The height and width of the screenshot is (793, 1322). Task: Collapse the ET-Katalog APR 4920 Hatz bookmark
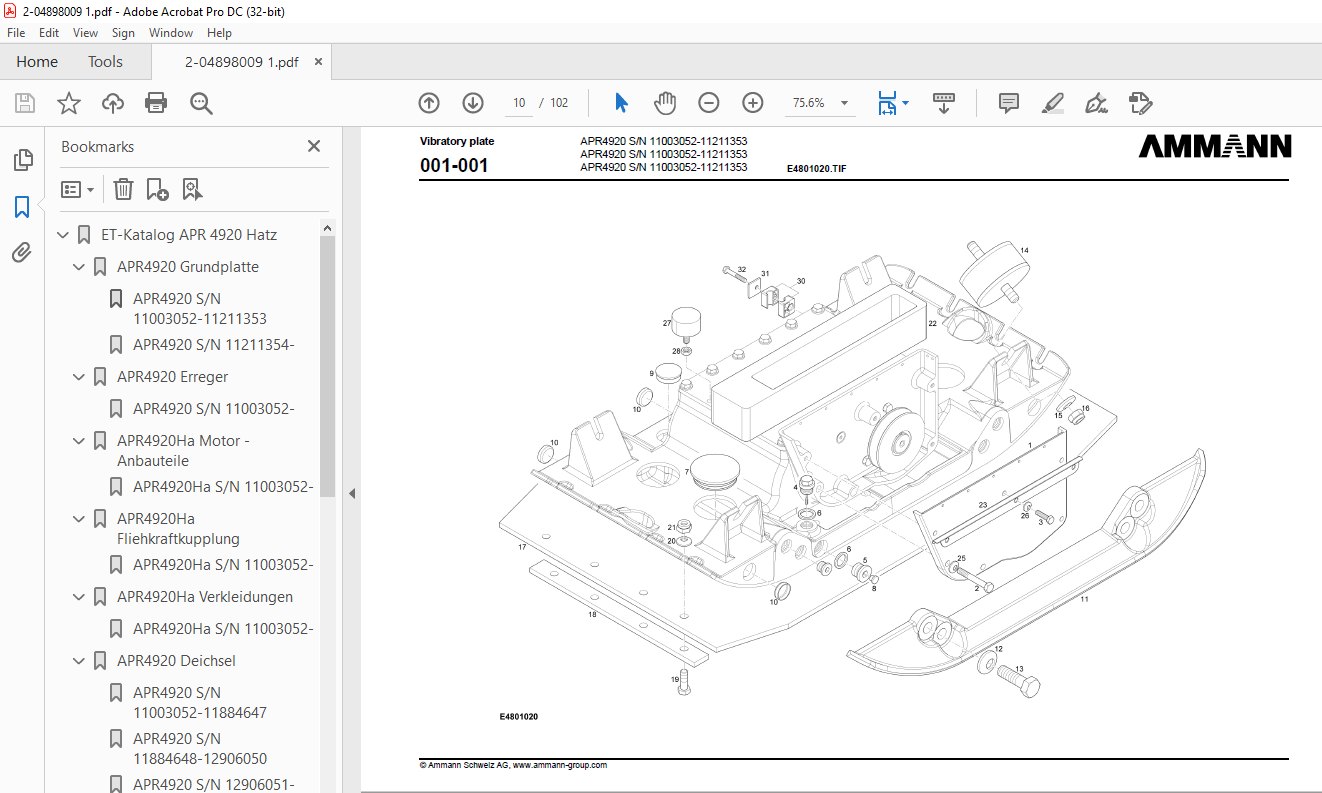64,235
